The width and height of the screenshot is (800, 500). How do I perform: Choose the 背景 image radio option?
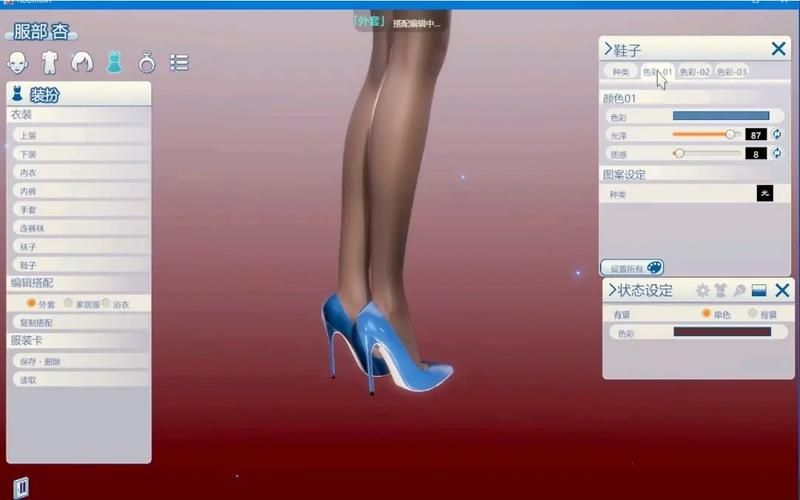click(x=753, y=313)
